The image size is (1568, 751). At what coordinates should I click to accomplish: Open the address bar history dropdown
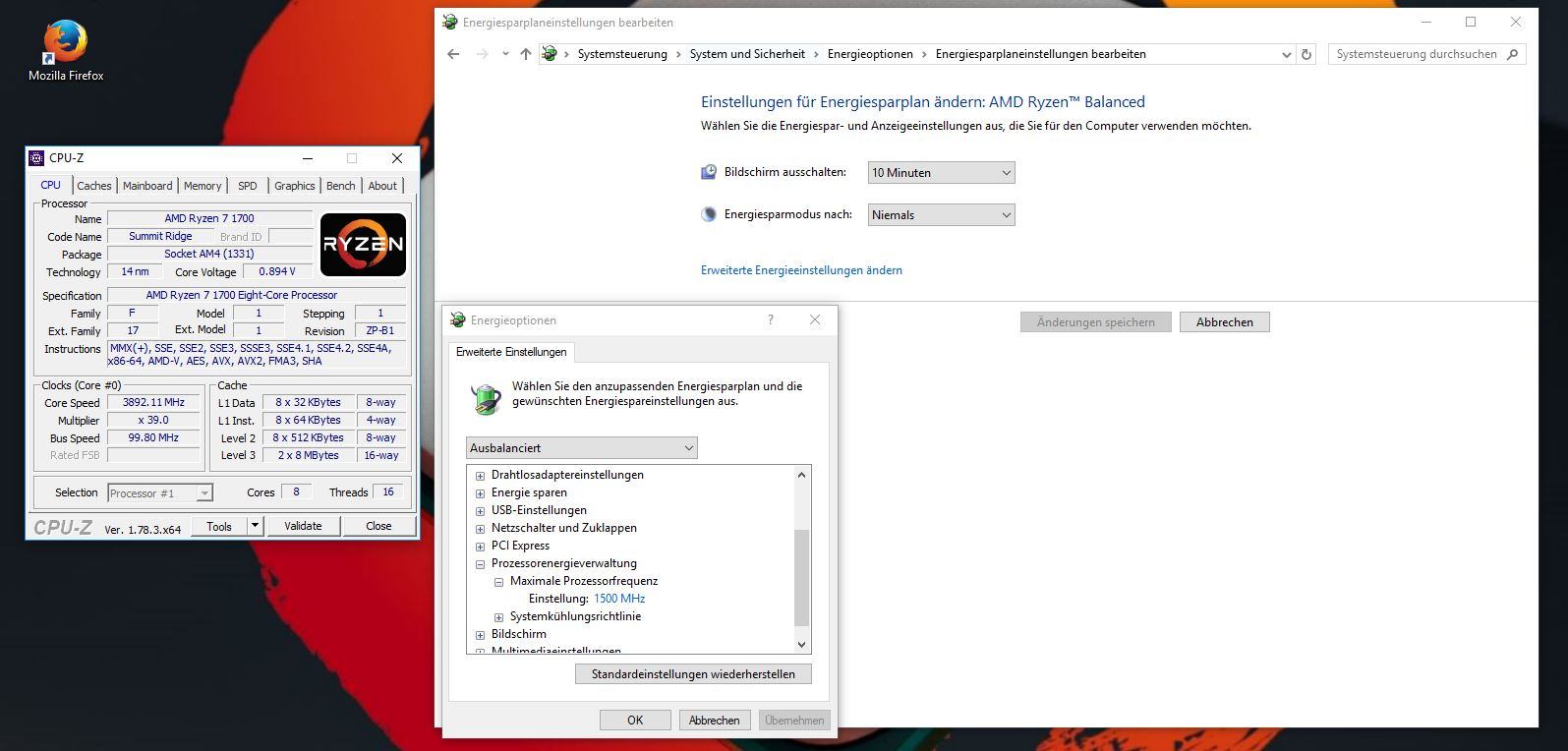coord(1286,54)
